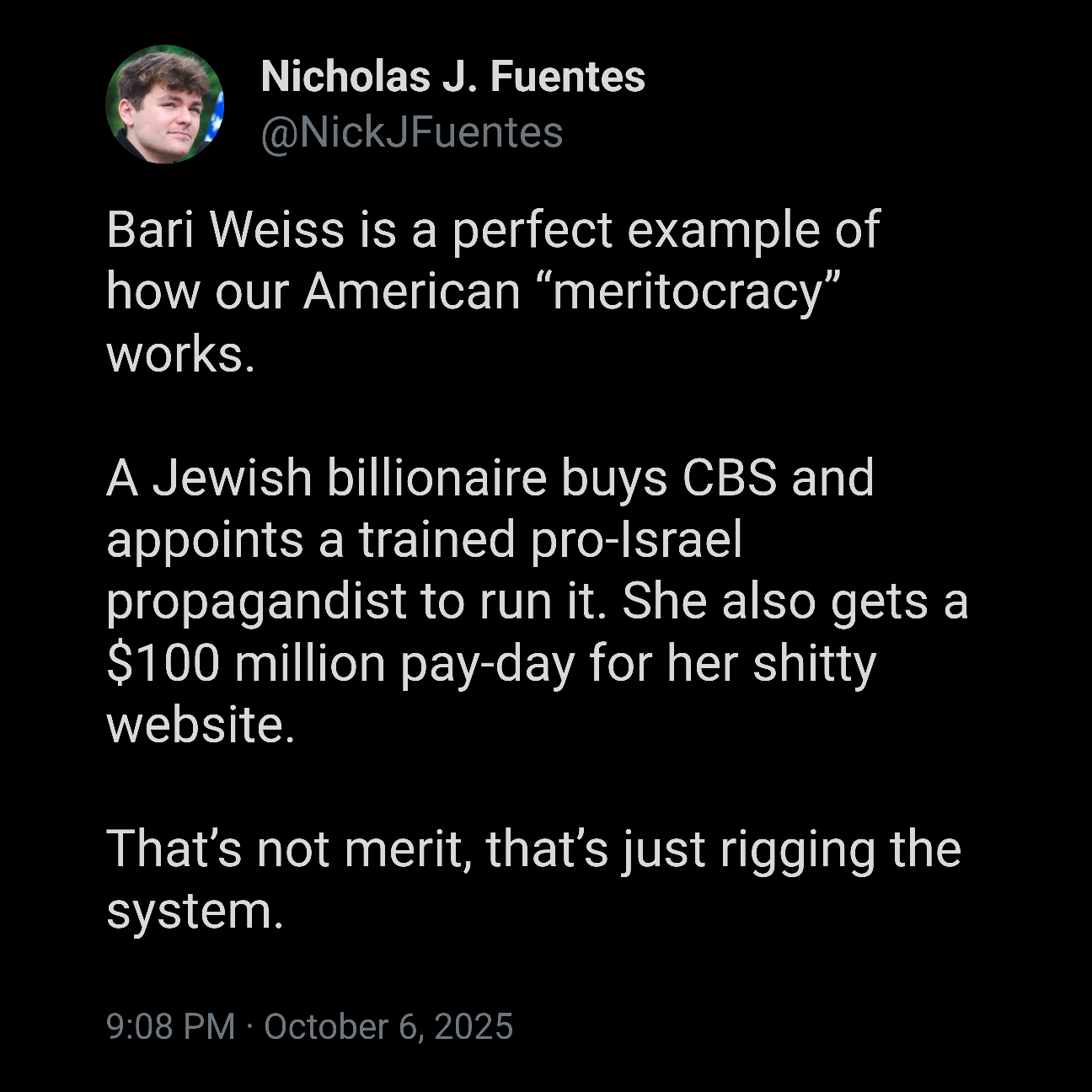Screen dimensions: 1092x1092
Task: Open the @NickJFuentes handle link
Action: [411, 133]
